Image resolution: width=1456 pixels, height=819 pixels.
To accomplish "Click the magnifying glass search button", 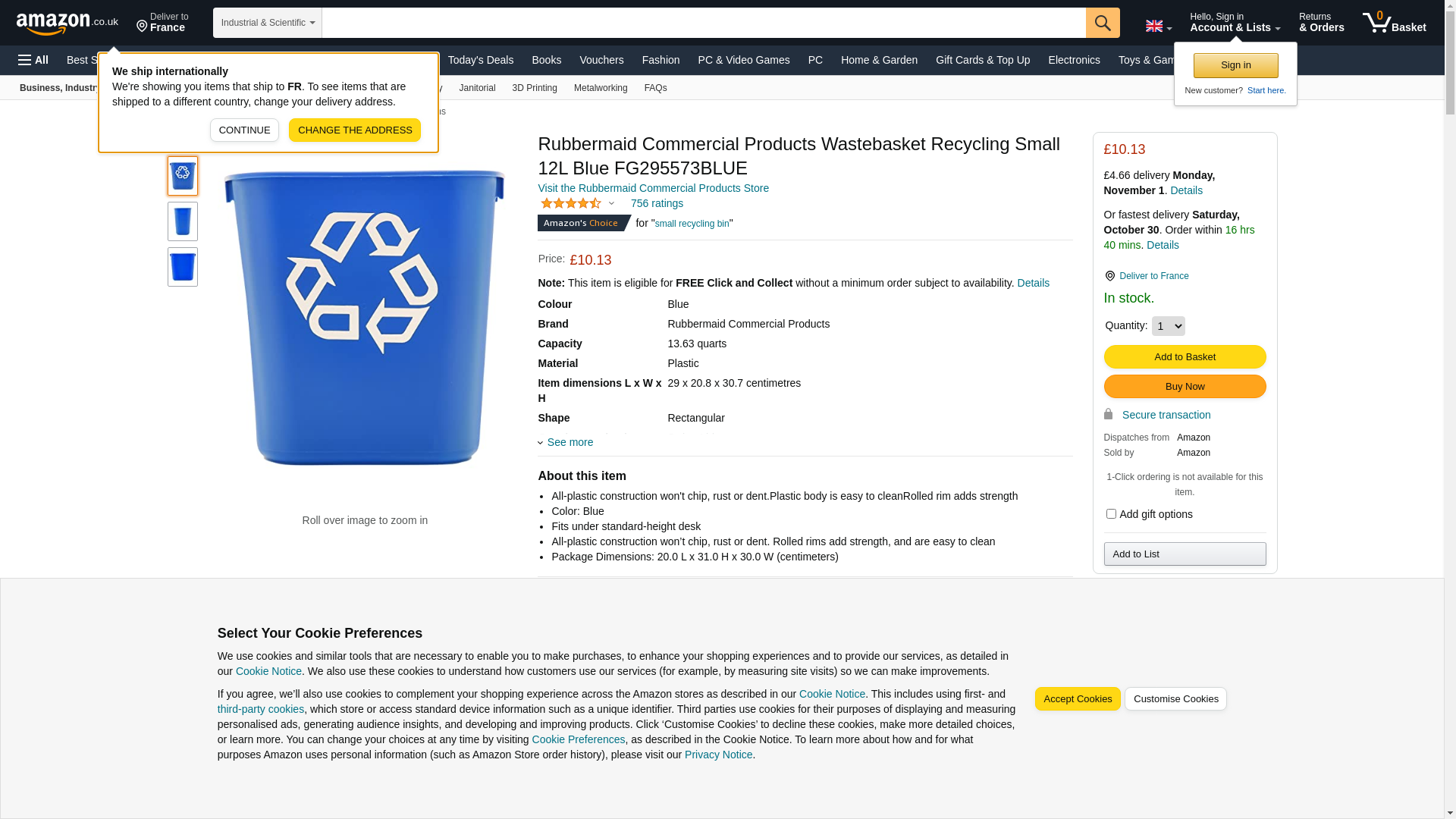I will 1103,23.
